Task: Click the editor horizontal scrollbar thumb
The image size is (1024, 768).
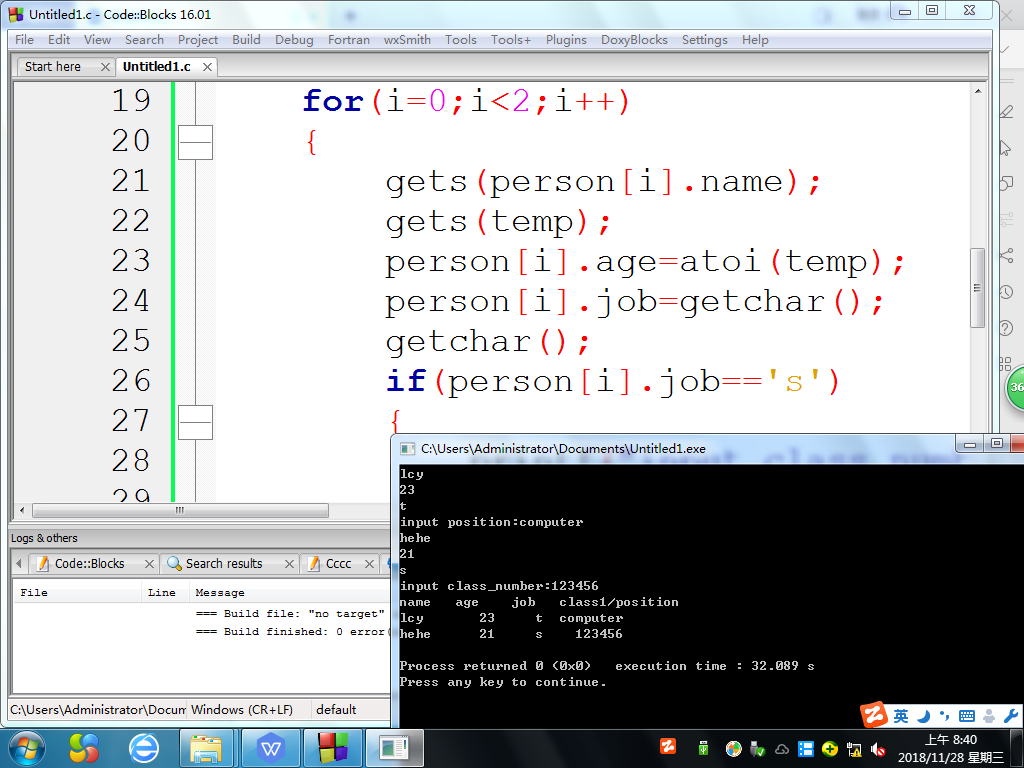Action: 180,510
